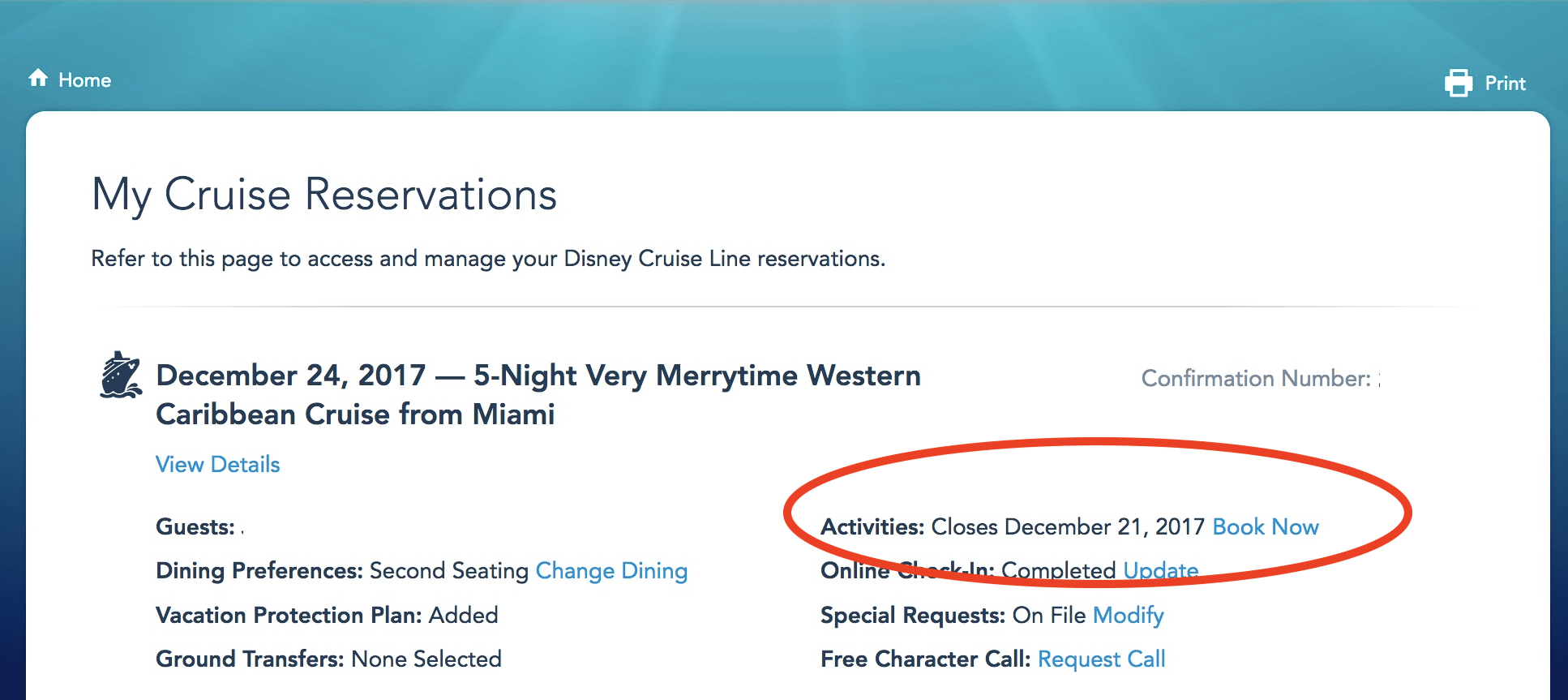Modify the special requests
1568x700 pixels.
[x=1128, y=616]
